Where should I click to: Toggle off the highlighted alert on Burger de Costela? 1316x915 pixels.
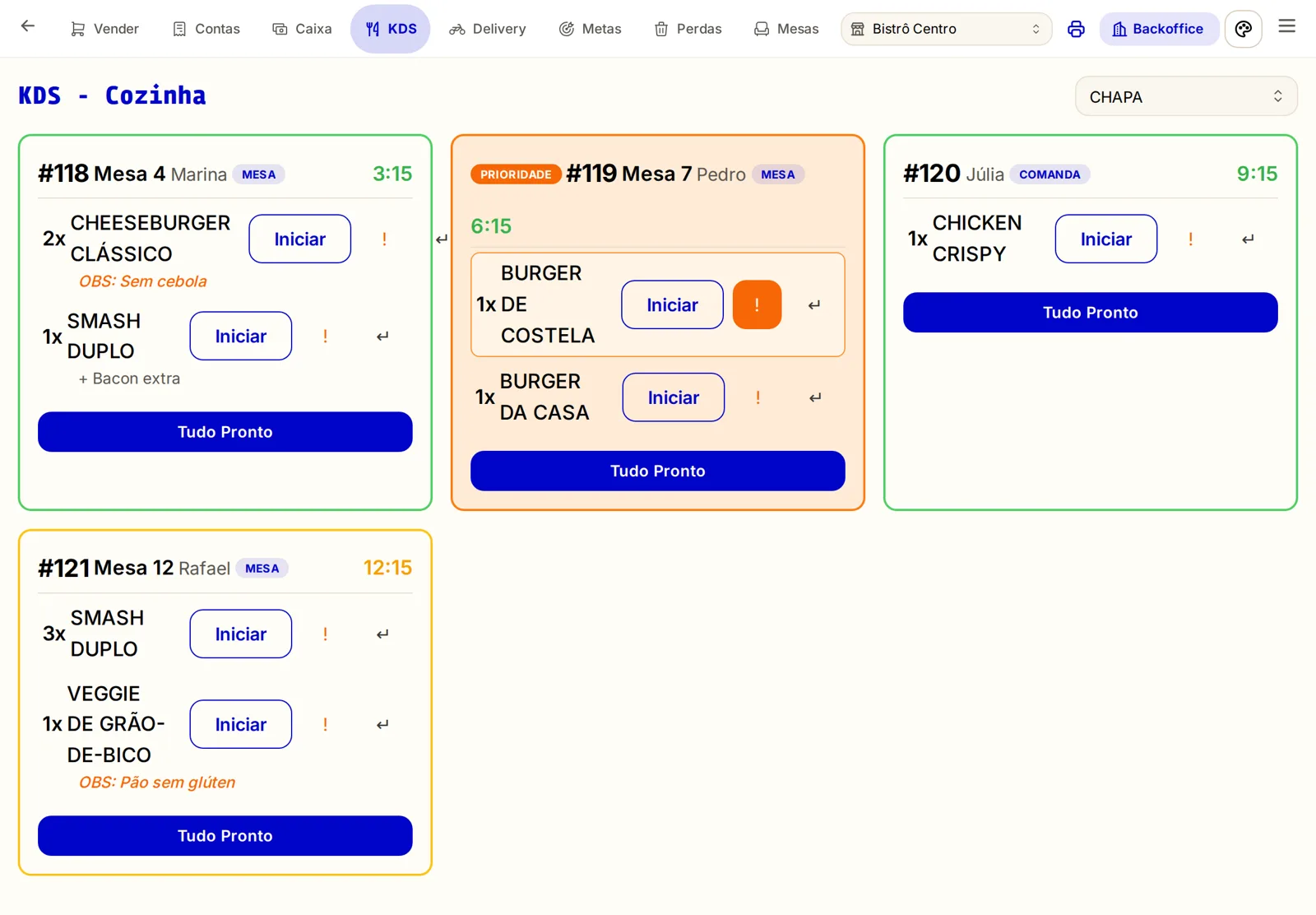pyautogui.click(x=757, y=305)
